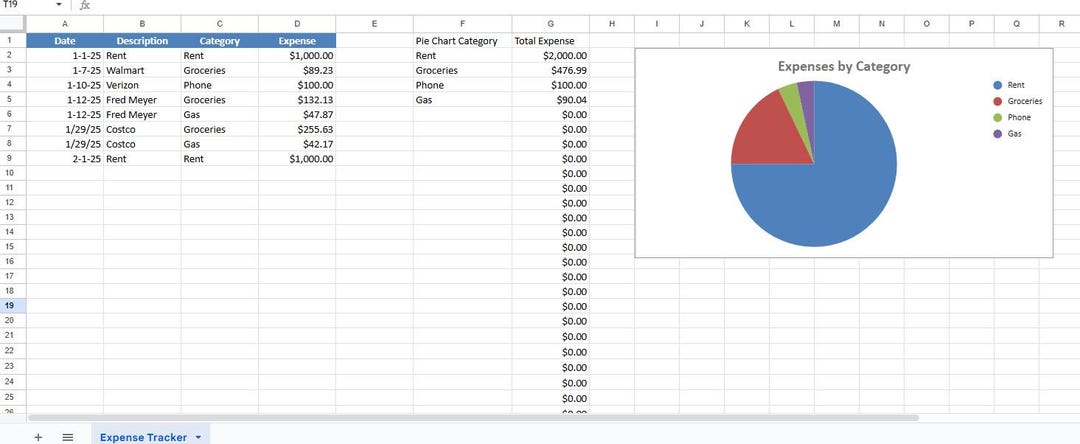Click the Groceries legend red swatch
The height and width of the screenshot is (444, 1080).
pos(997,101)
